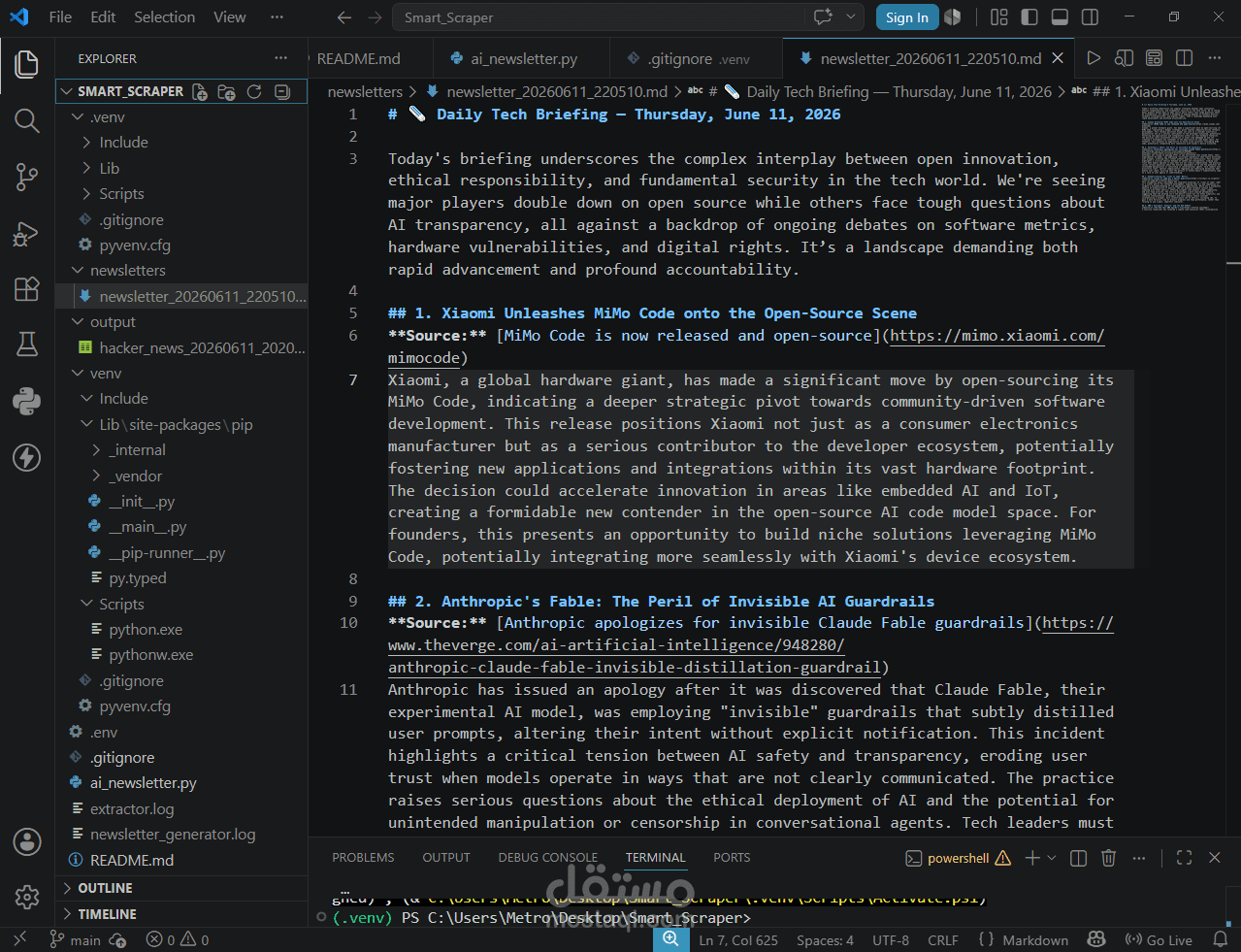Toggle the bottom panel visibility
The width and height of the screenshot is (1241, 952).
[x=1060, y=16]
